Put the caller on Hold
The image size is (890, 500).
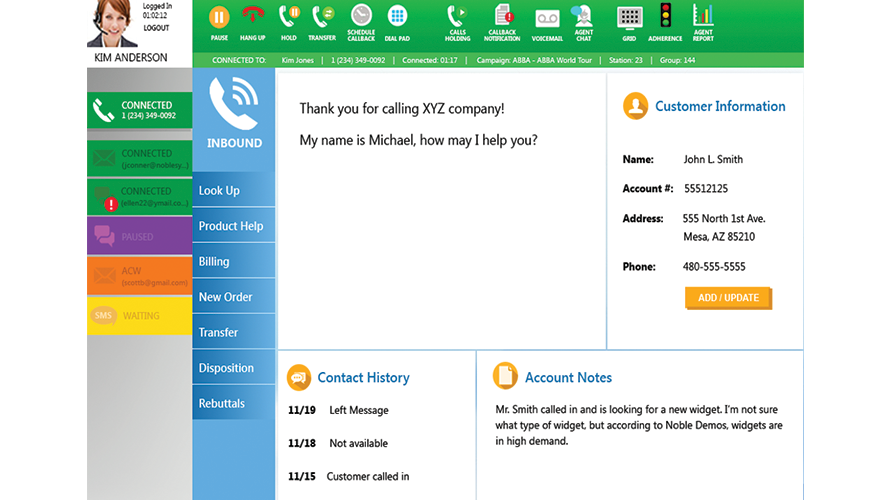(x=288, y=18)
